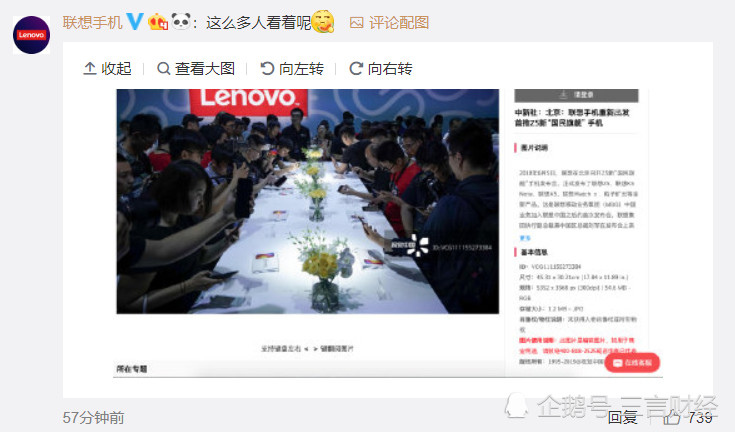735x432 pixels.
Task: Like the comment with the thumbs-up icon
Action: pos(672,417)
